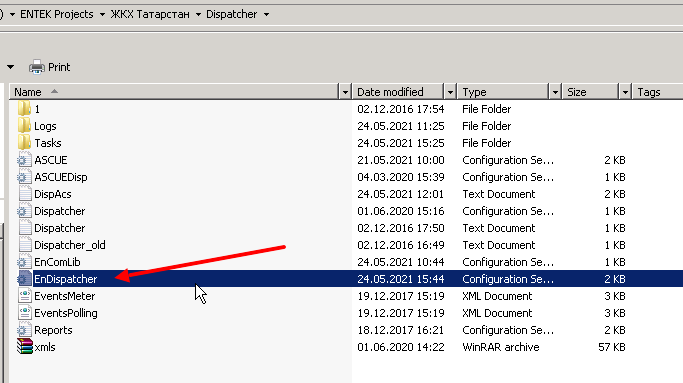Viewport: 683px width, 383px height.
Task: Click Dispatcher in the address bar
Action: tap(231, 14)
